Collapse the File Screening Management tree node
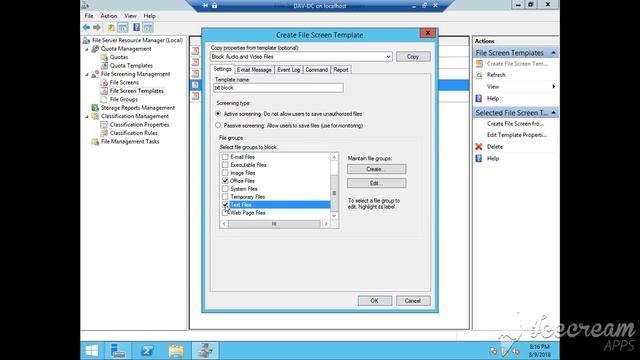640x360 pixels. (x=87, y=74)
